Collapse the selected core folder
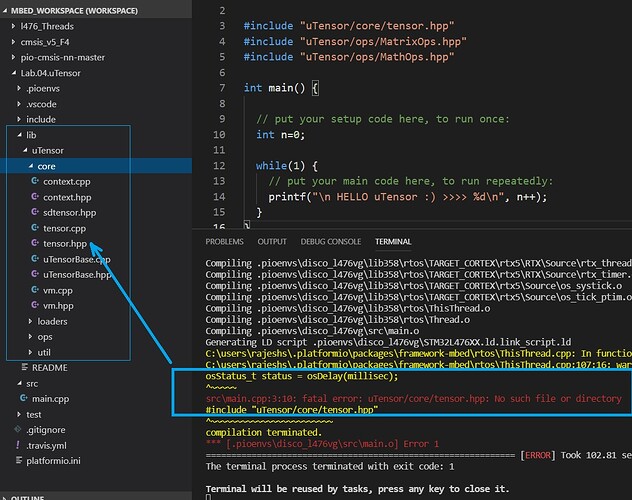The width and height of the screenshot is (632, 500). tap(31, 166)
